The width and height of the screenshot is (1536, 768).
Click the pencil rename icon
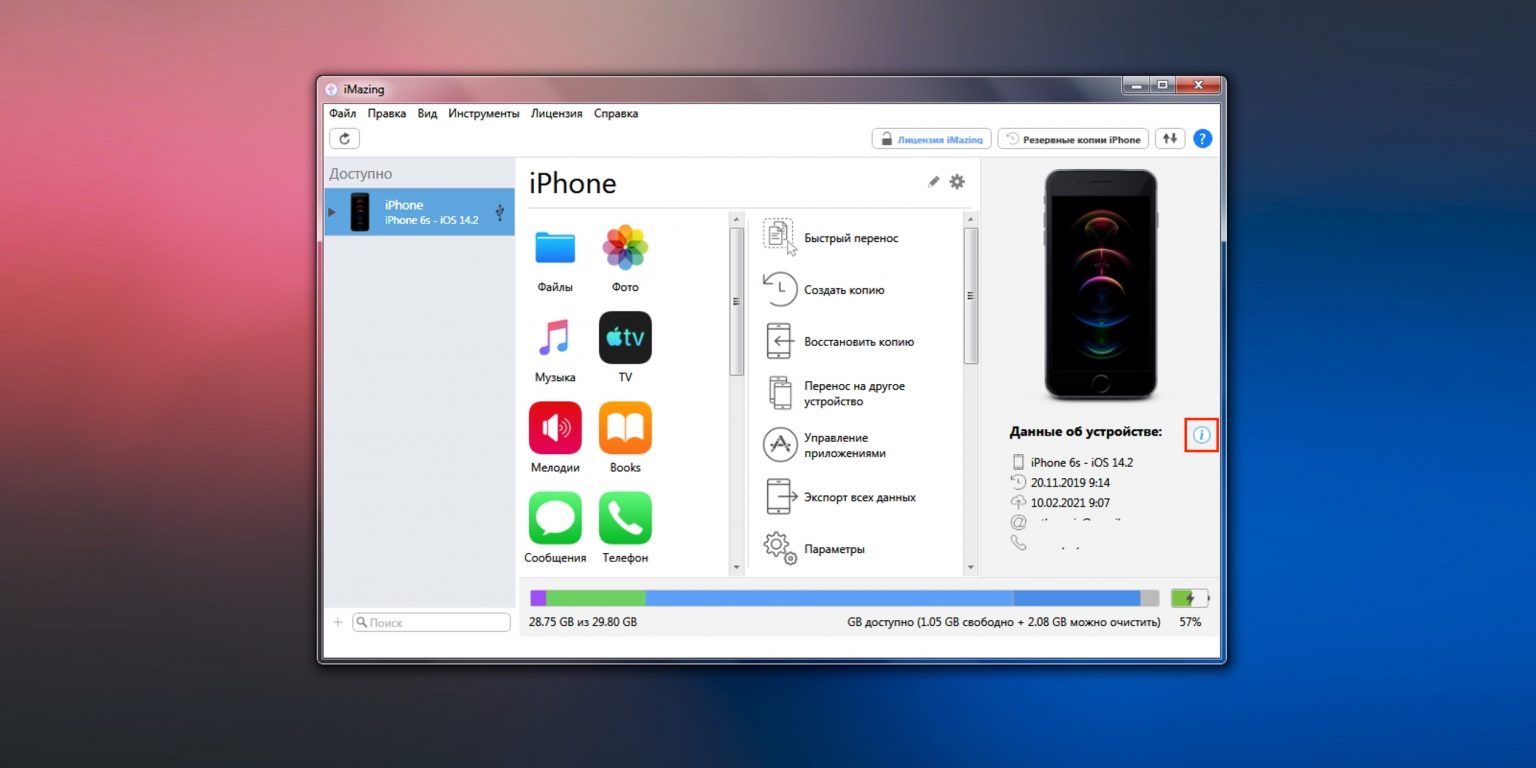click(933, 182)
